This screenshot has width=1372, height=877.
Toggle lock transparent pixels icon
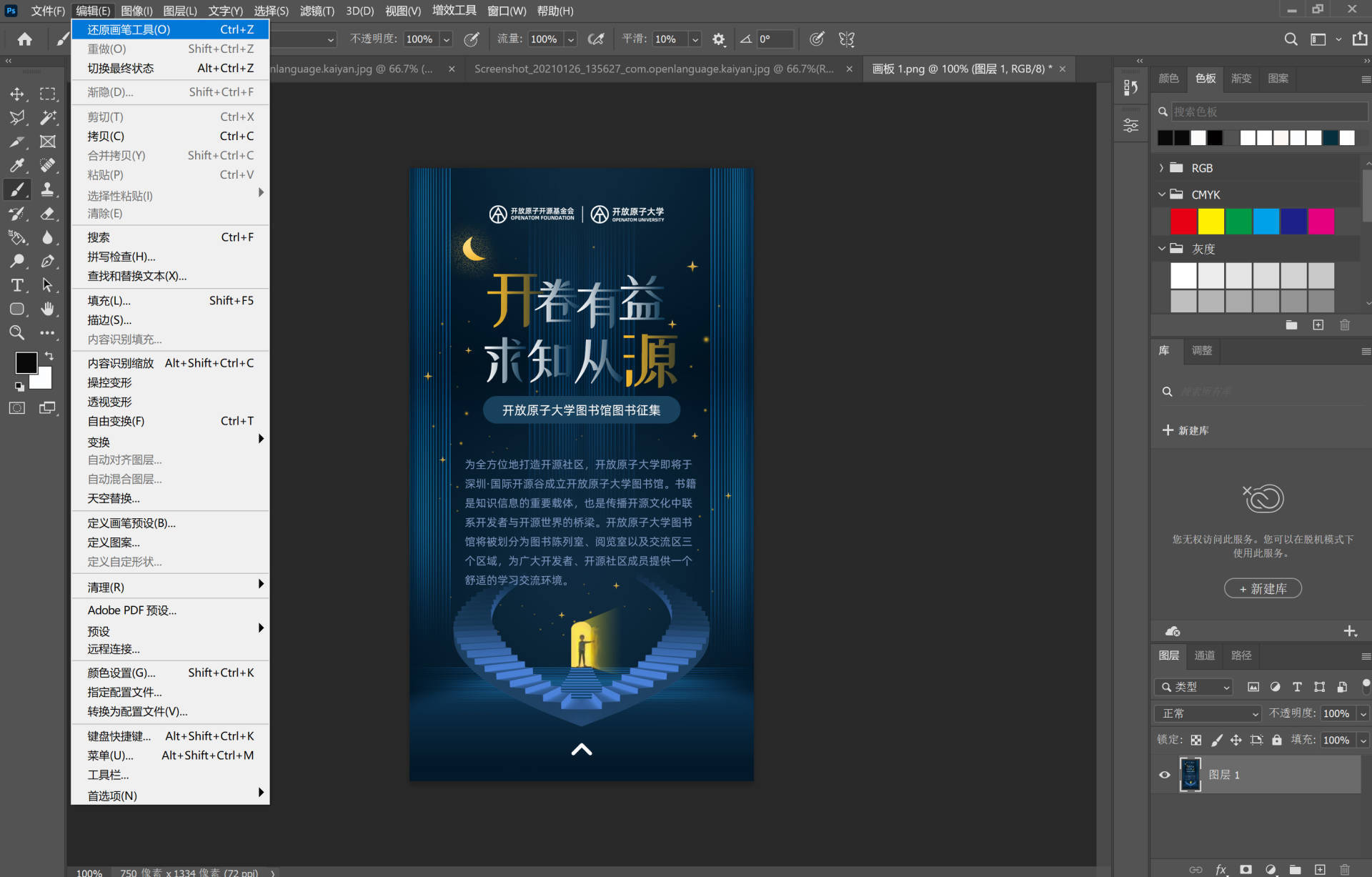[1196, 740]
